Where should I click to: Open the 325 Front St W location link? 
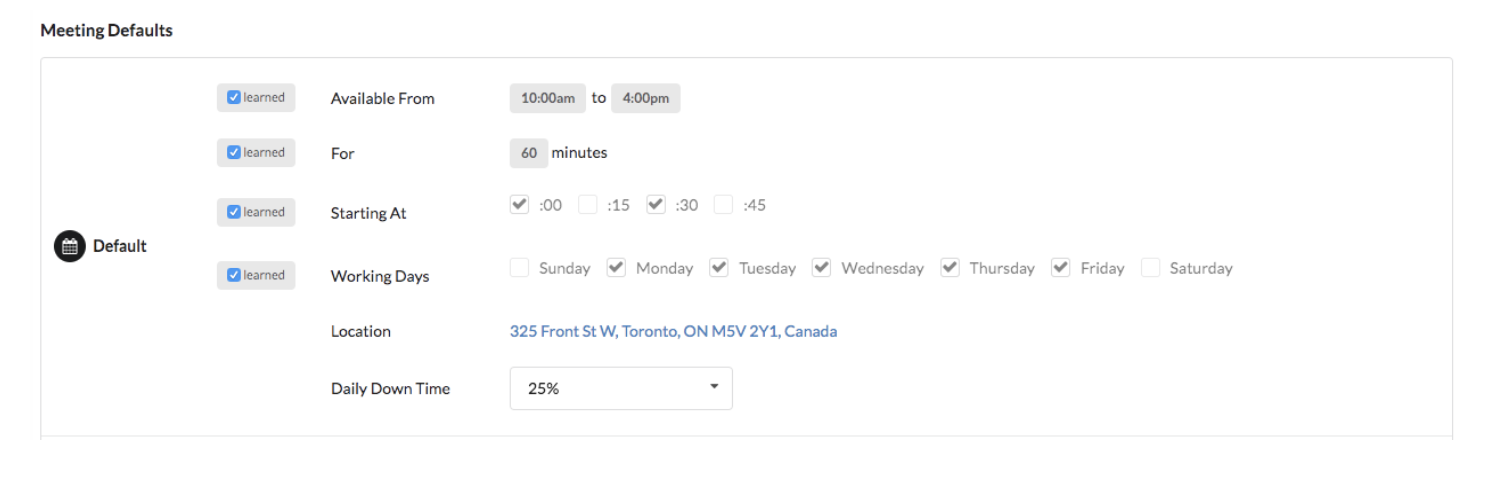pos(673,331)
